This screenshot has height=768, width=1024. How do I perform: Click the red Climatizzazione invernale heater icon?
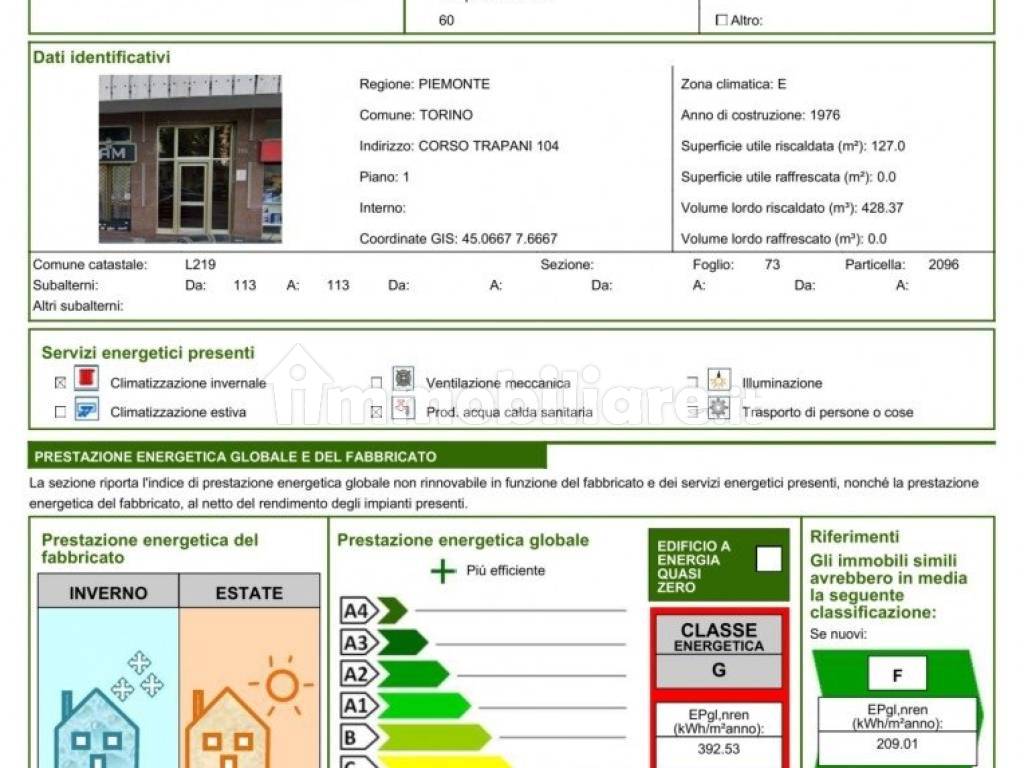[x=86, y=378]
